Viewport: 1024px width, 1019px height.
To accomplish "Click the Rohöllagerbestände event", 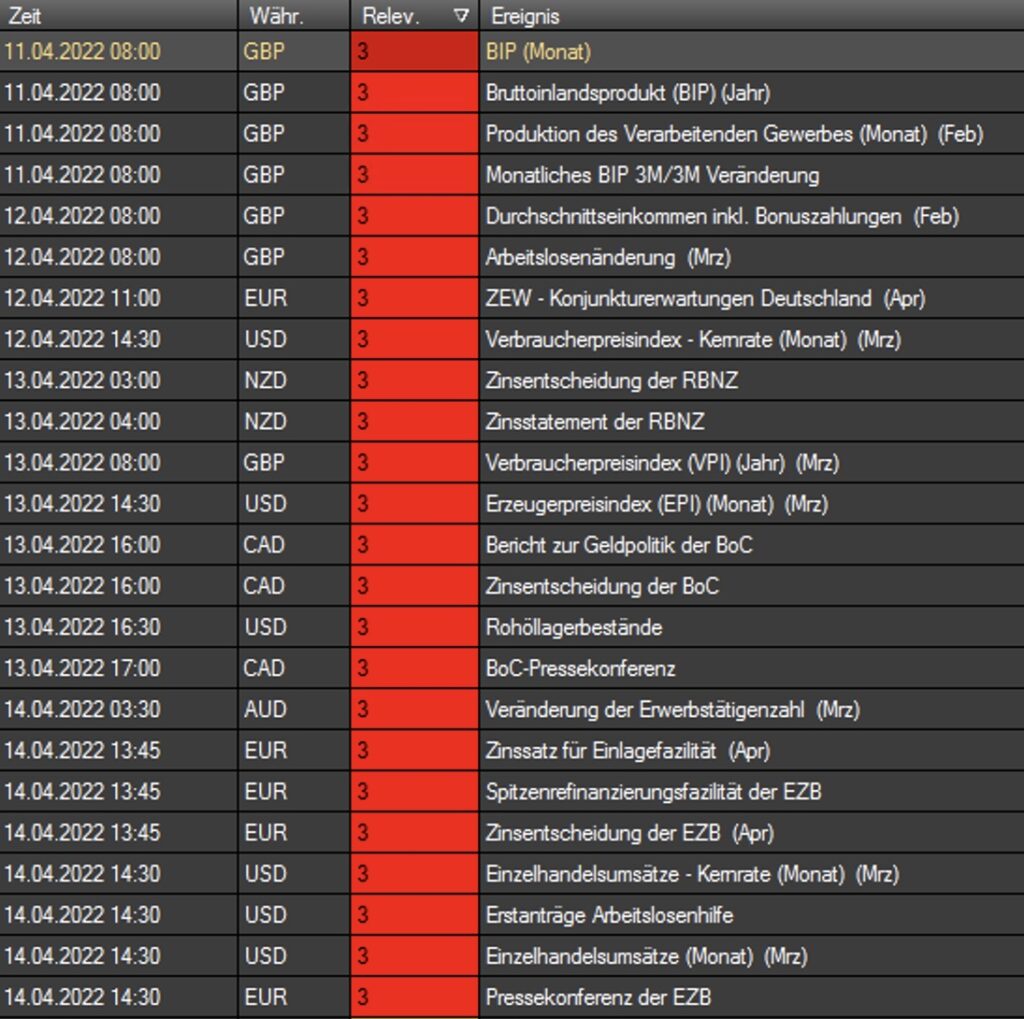I will coord(573,627).
